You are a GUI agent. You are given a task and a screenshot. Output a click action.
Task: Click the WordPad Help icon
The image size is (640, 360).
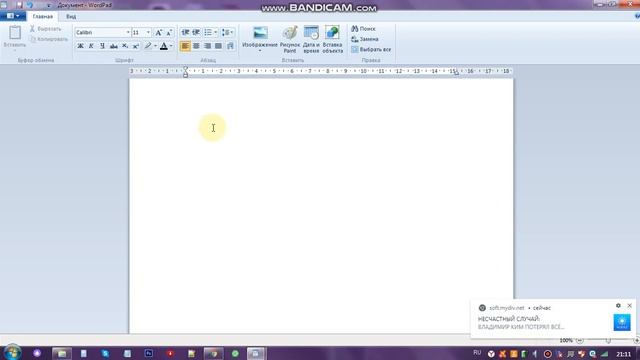[x=637, y=16]
